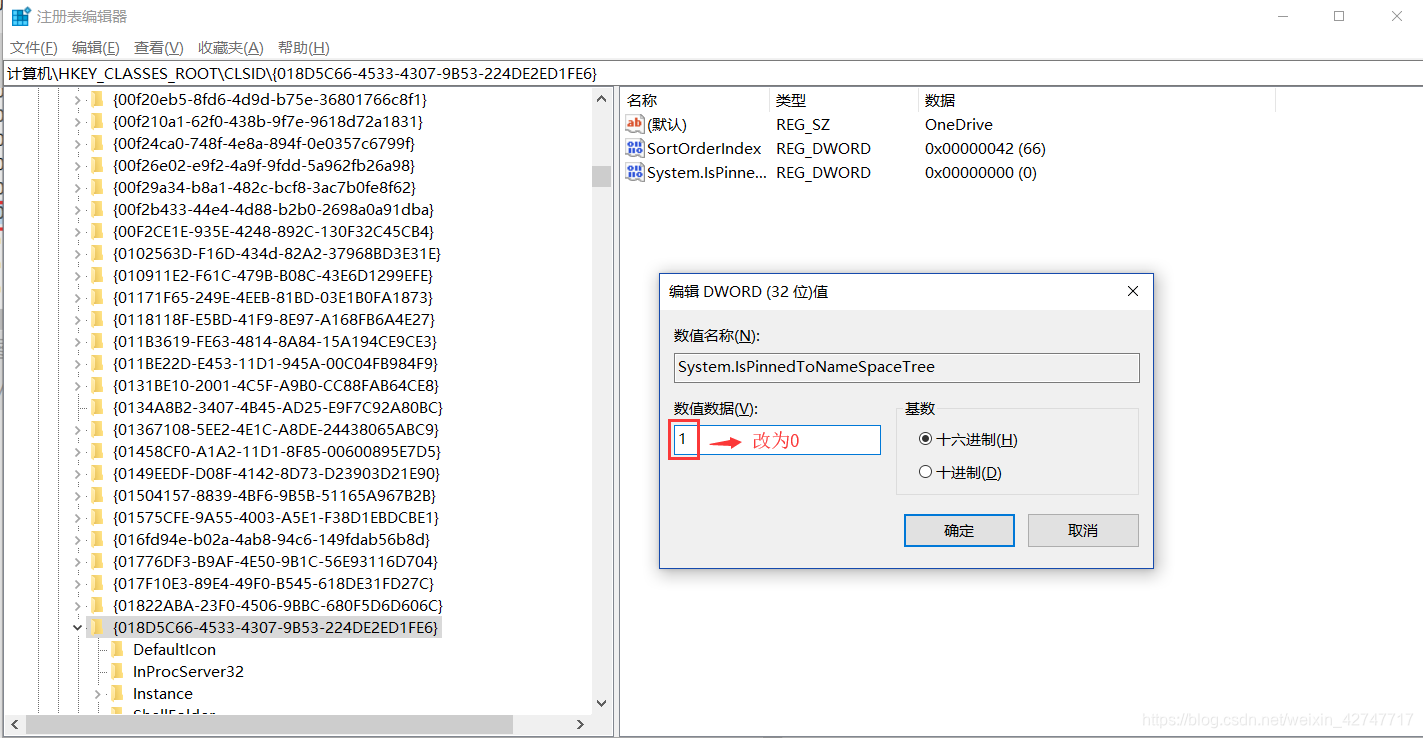This screenshot has width=1423, height=738.
Task: Click folder icon of {01171F65-249E-4EEB-81BD-03E1B0FA1873}
Action: [97, 297]
